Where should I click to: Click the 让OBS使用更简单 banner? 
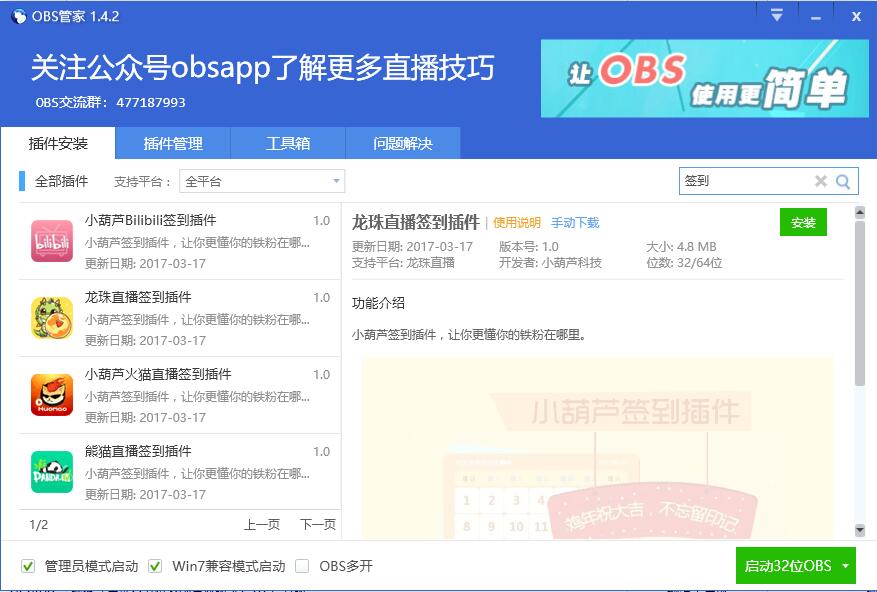click(705, 78)
